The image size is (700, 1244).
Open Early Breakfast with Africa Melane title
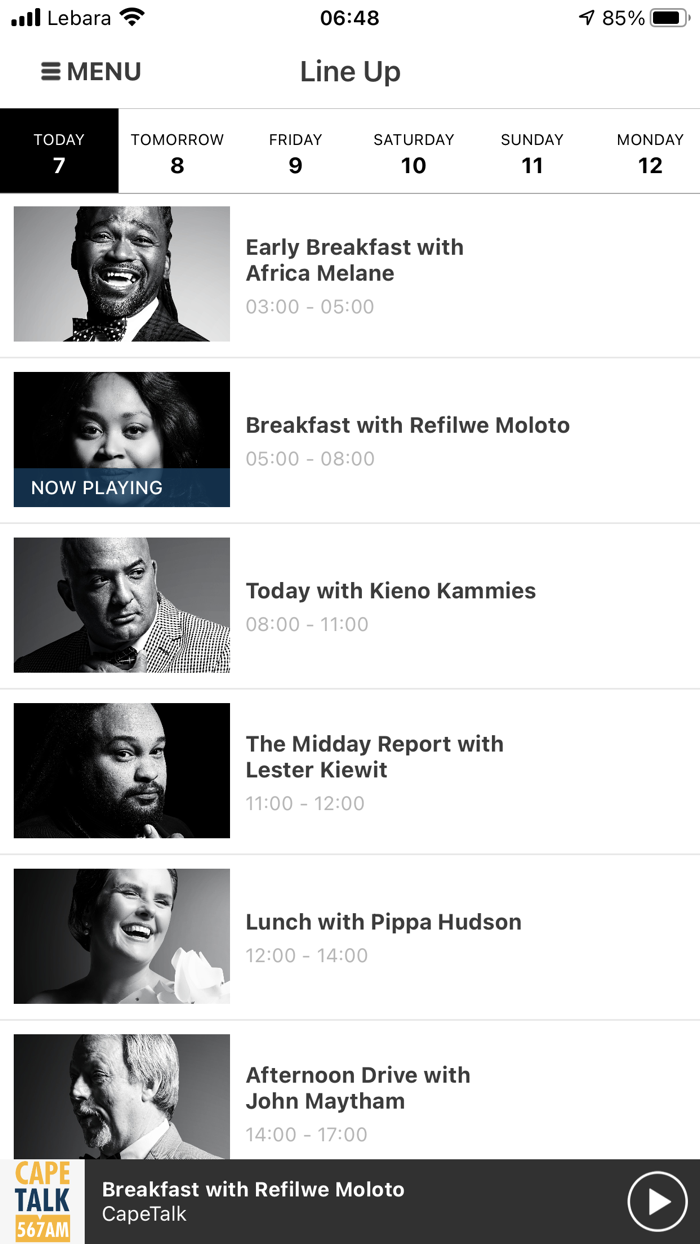pyautogui.click(x=354, y=260)
